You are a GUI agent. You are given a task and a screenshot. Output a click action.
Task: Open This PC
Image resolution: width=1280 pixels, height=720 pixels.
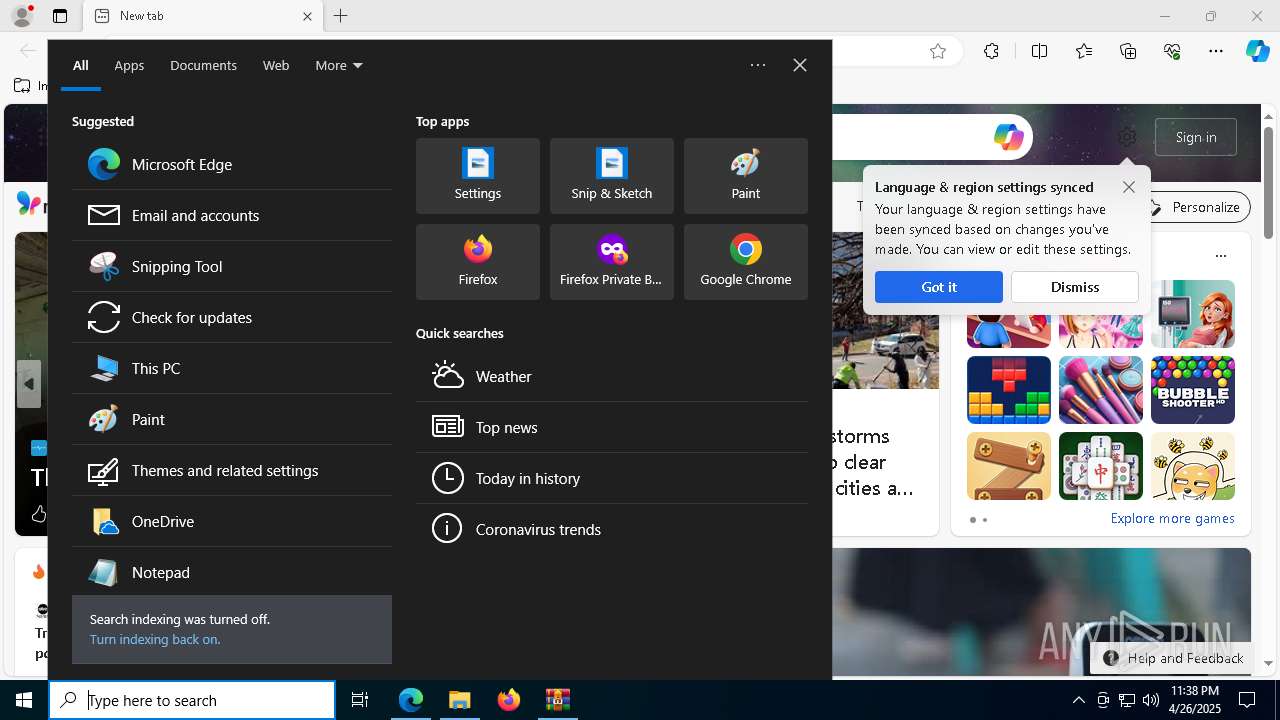[x=232, y=368]
